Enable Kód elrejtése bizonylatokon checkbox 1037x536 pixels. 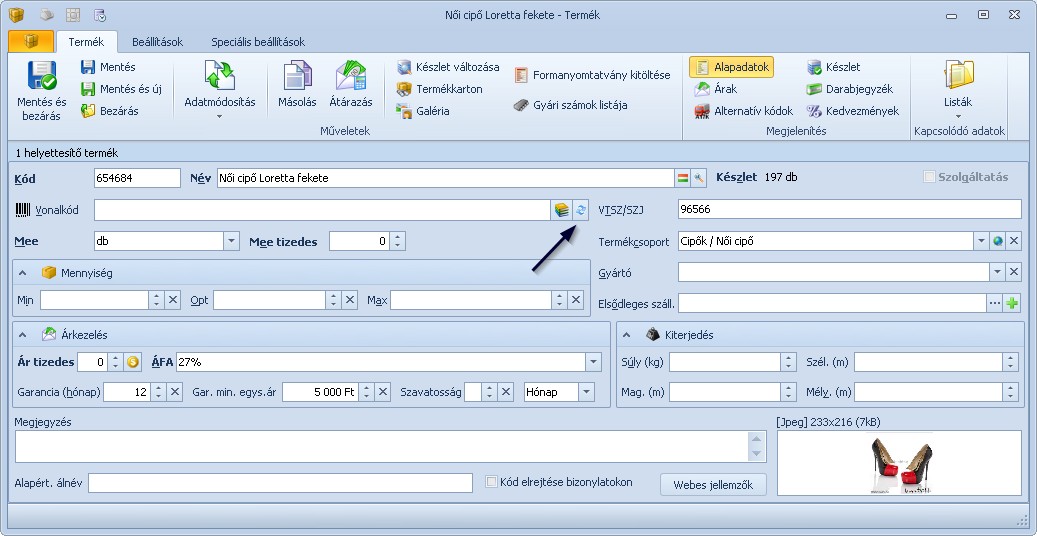pos(491,482)
